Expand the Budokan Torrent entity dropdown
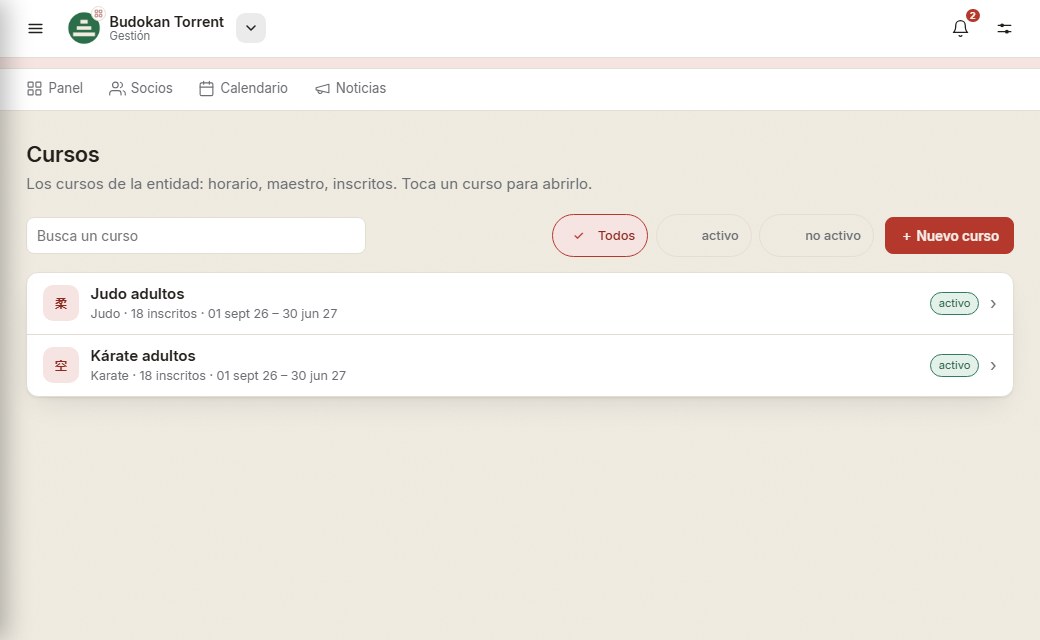Image resolution: width=1040 pixels, height=640 pixels. click(251, 28)
